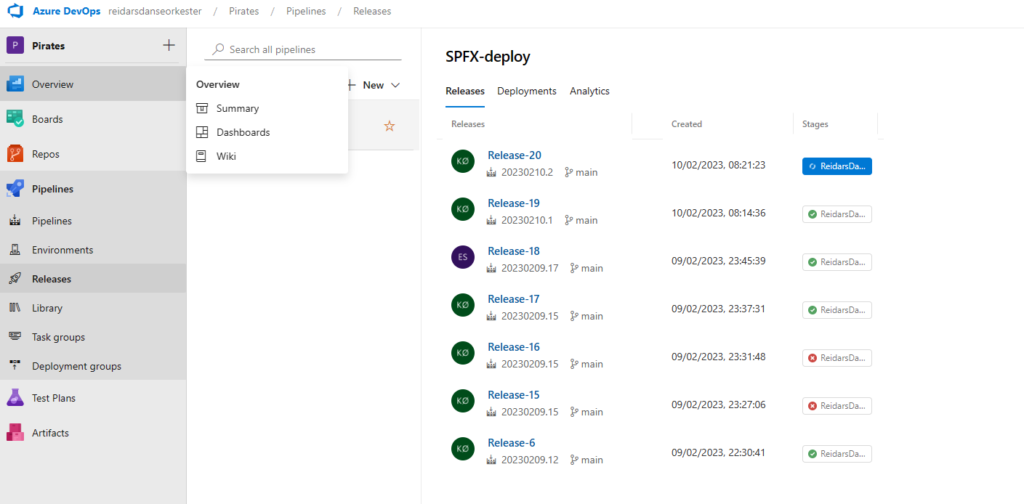Open the Release-19 link
The width and height of the screenshot is (1024, 504).
click(513, 203)
